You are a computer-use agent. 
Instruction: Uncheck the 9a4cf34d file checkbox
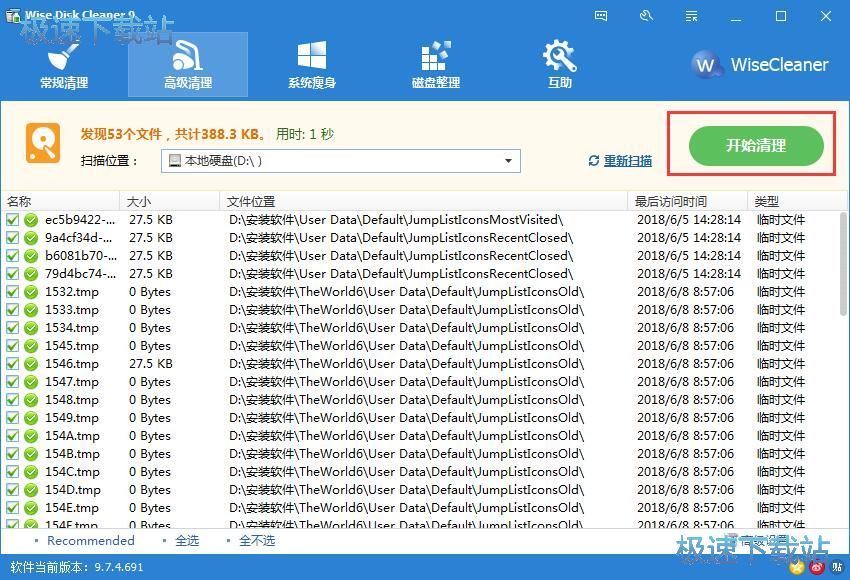point(12,238)
